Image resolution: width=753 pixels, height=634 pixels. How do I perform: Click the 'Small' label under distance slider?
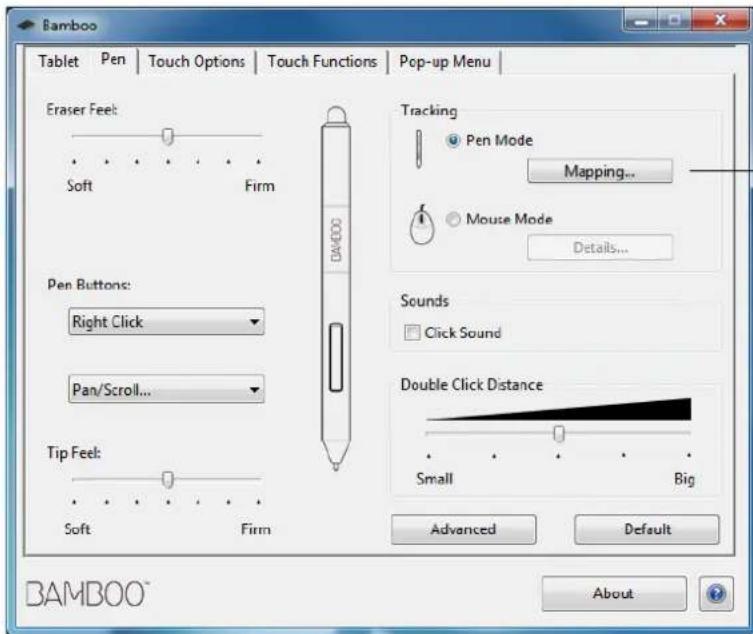click(435, 478)
